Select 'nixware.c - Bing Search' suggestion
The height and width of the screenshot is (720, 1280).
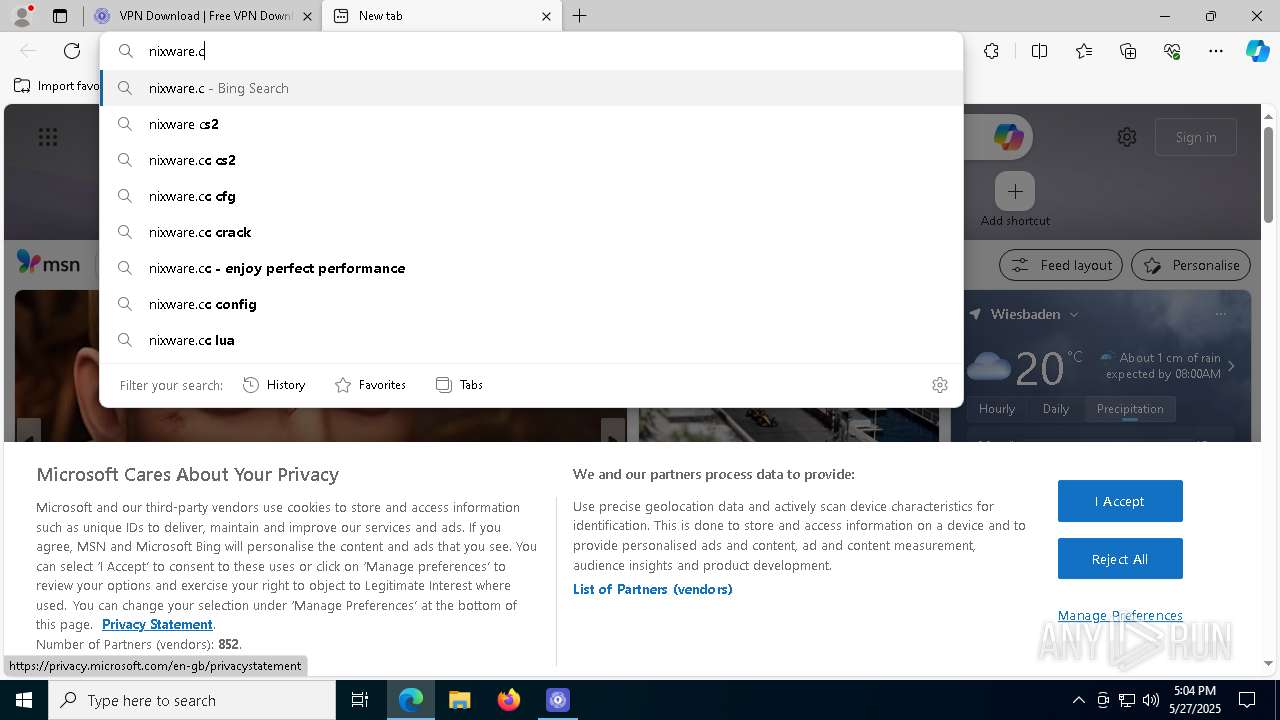click(532, 88)
